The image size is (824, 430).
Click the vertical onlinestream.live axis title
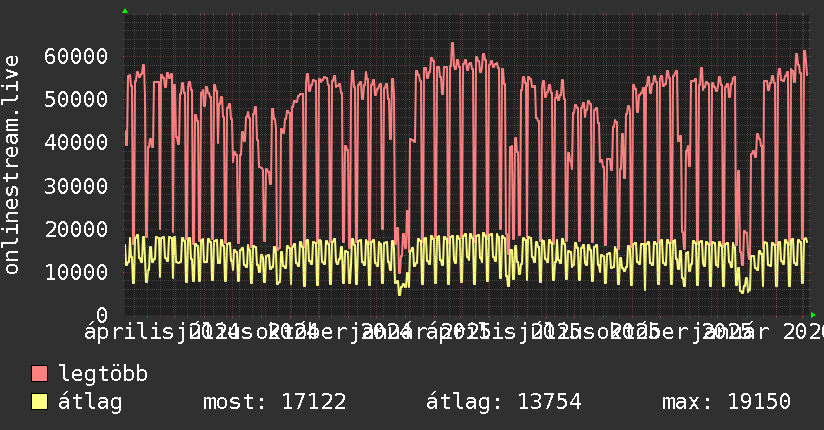click(x=11, y=165)
